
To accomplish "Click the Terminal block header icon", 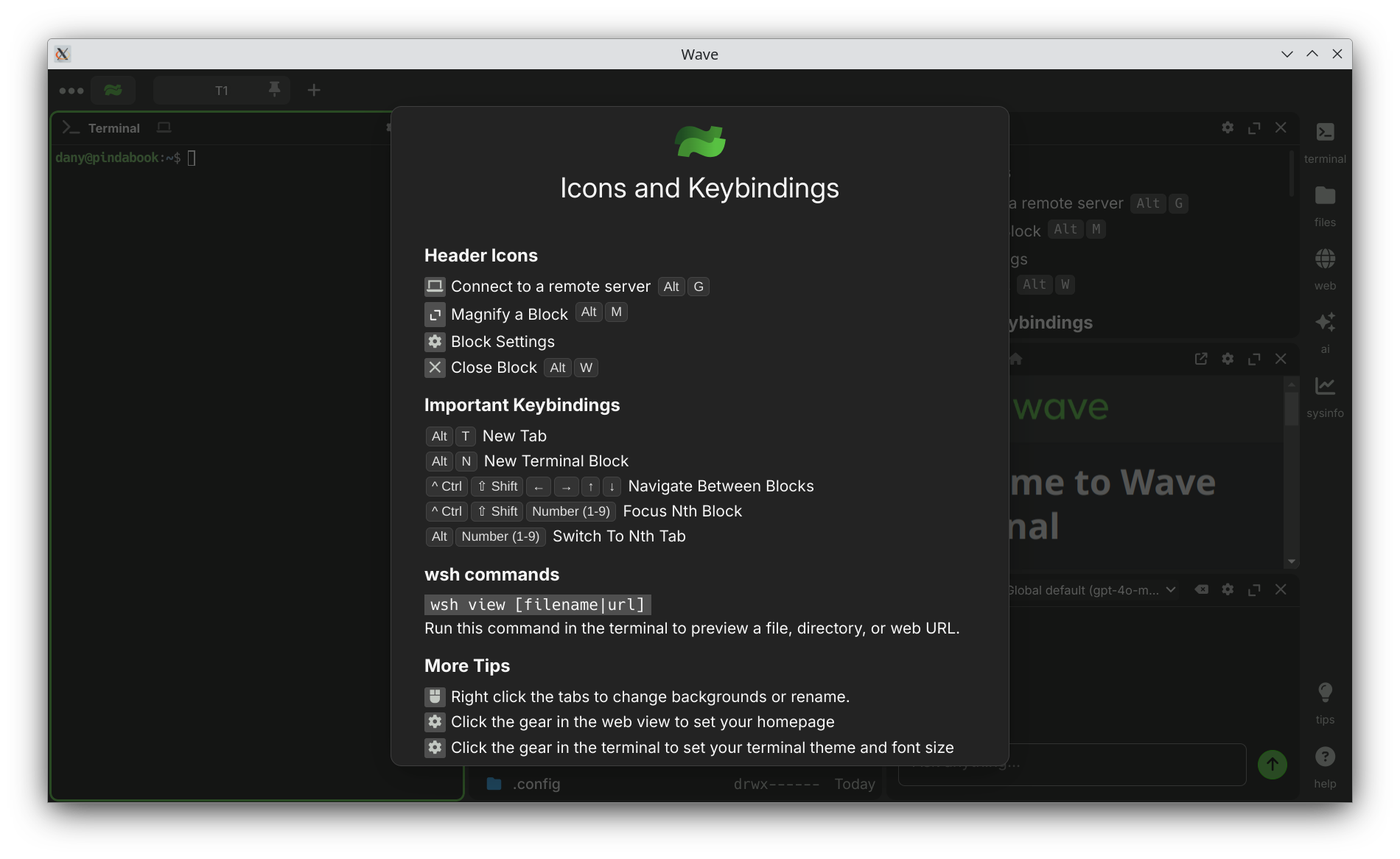I will 71,127.
